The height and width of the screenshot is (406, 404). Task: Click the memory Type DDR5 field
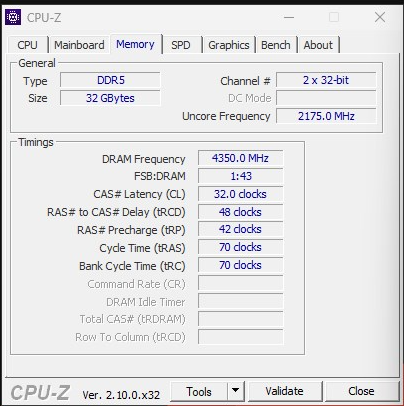[110, 80]
